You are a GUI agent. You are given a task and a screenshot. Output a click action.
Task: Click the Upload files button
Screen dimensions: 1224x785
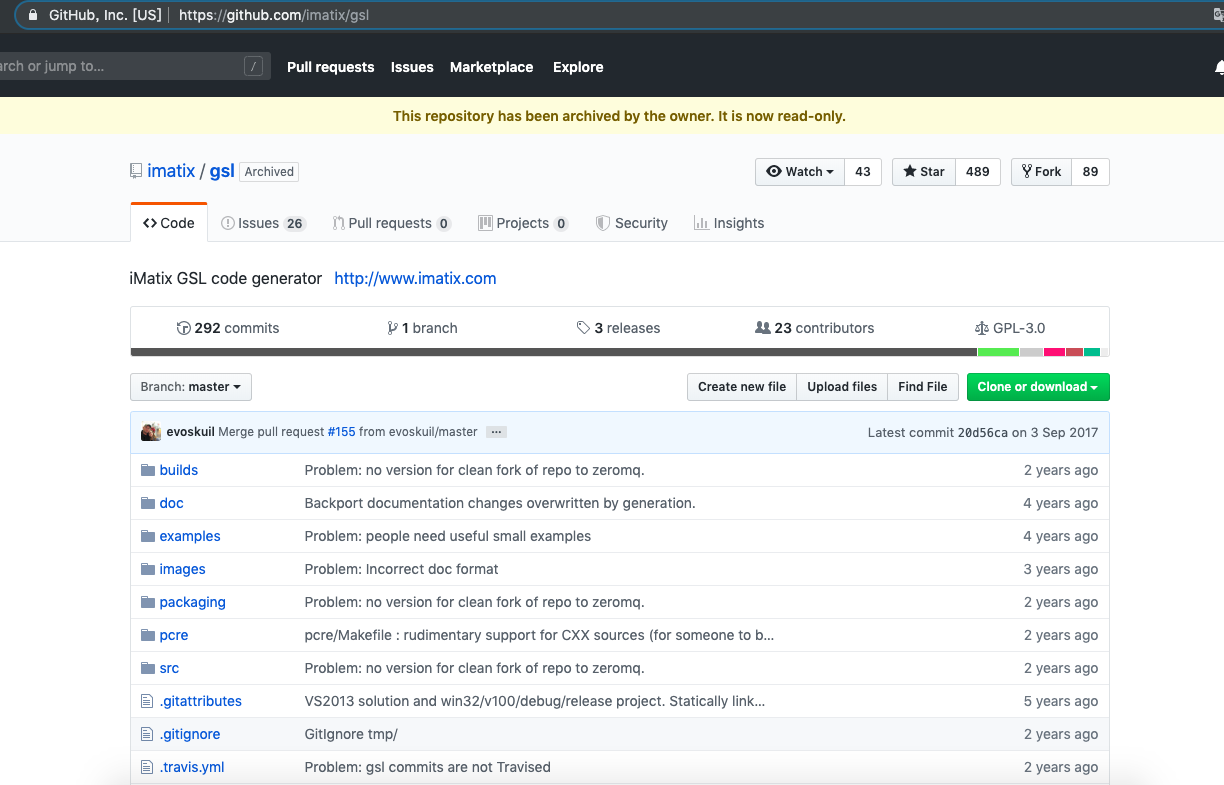[842, 387]
